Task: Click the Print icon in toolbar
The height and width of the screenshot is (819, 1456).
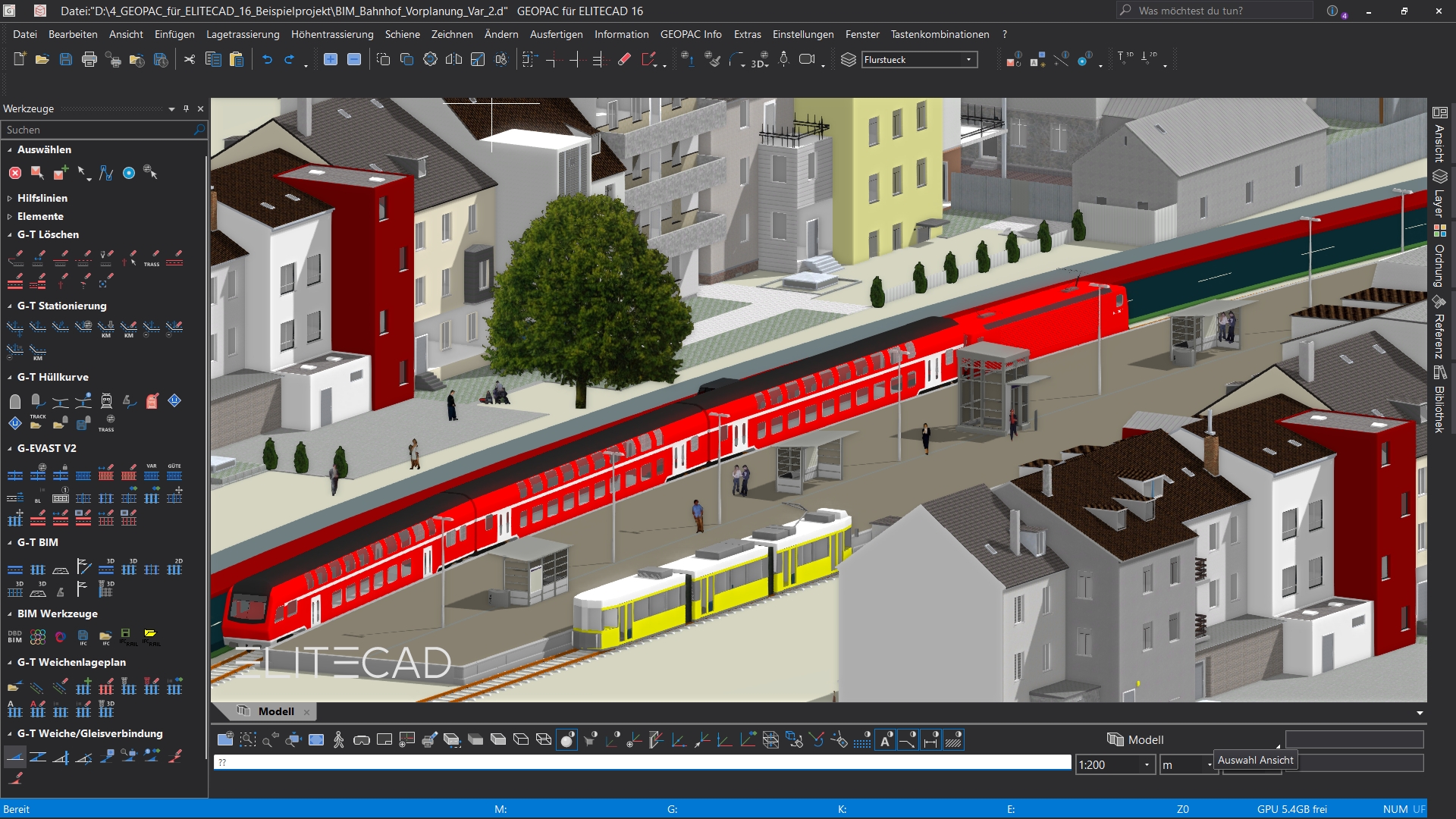Action: coord(89,60)
